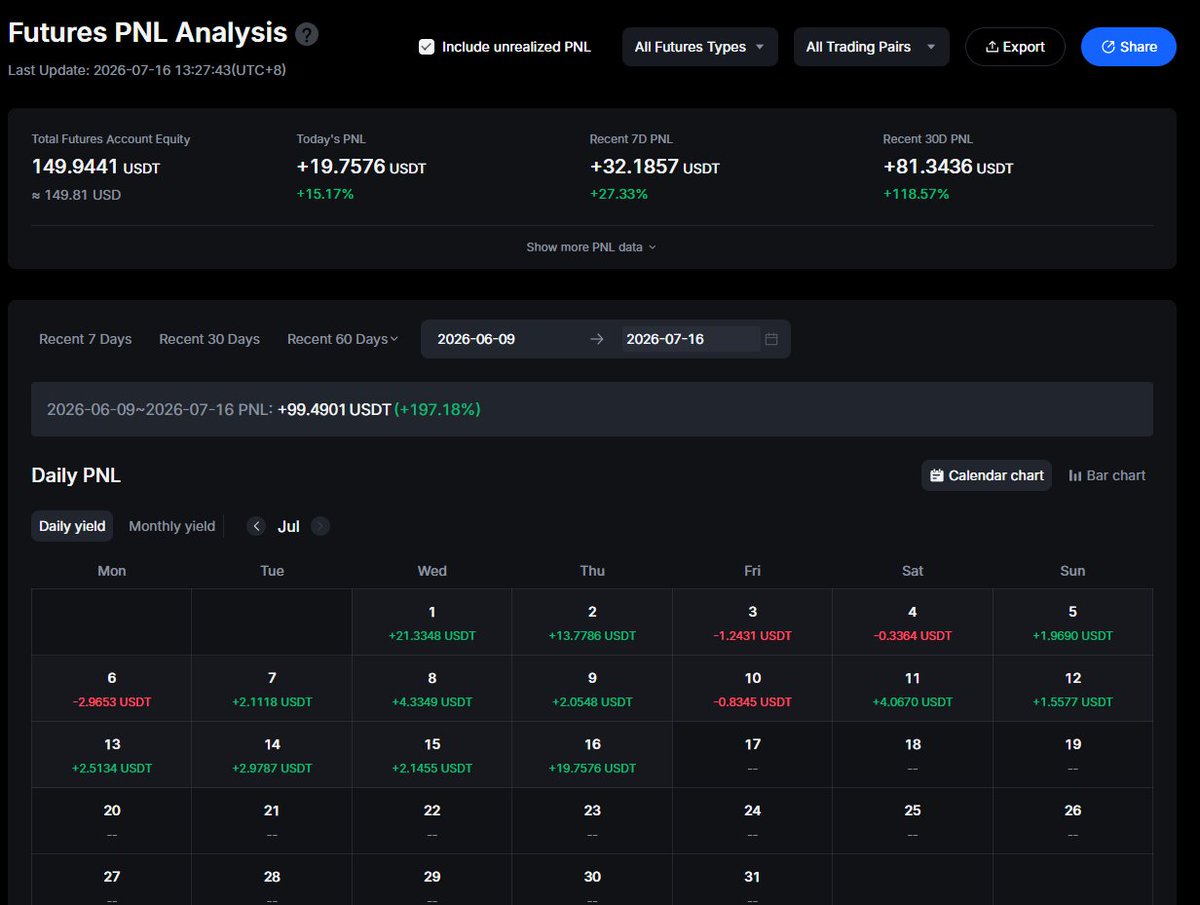Click July 1 cell with +21.3348 USDT

pos(432,622)
